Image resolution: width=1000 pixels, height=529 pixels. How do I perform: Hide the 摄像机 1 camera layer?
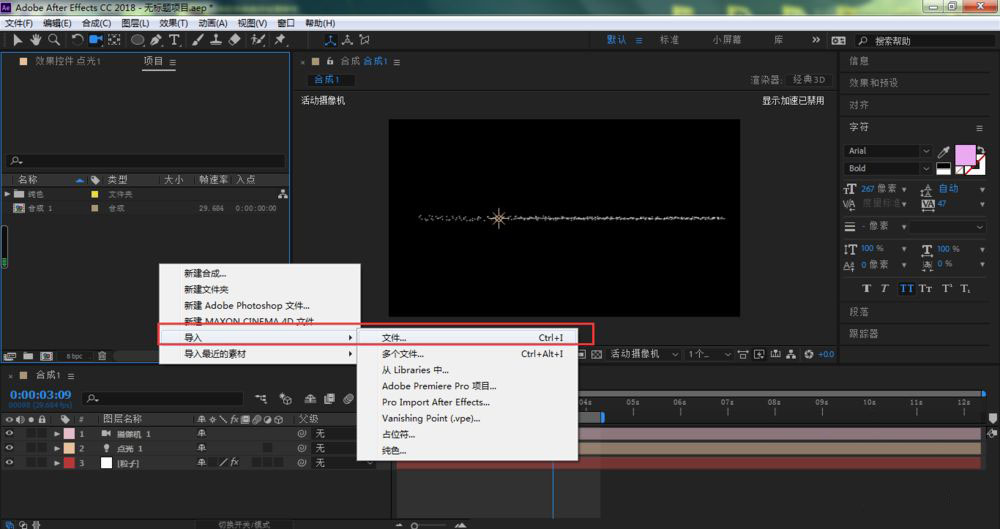point(9,433)
